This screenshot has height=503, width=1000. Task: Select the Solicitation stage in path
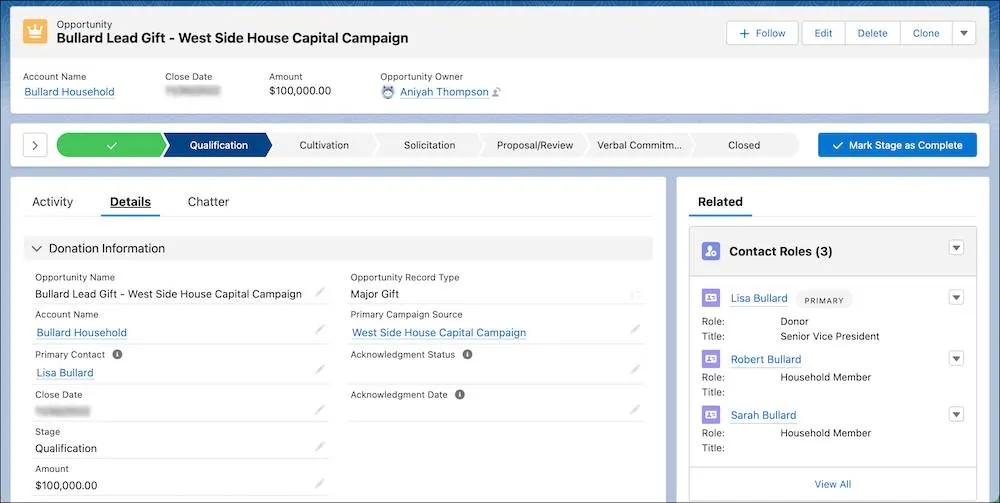(x=429, y=145)
